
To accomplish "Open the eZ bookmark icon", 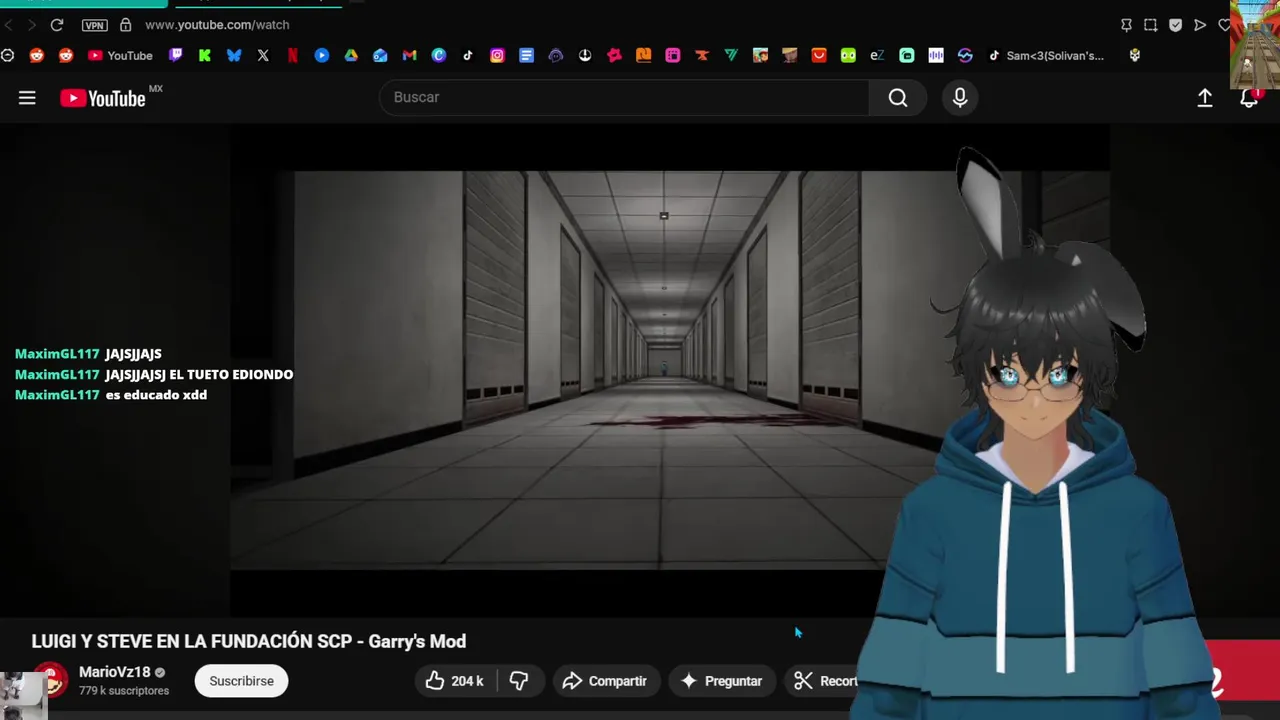I will (x=877, y=56).
